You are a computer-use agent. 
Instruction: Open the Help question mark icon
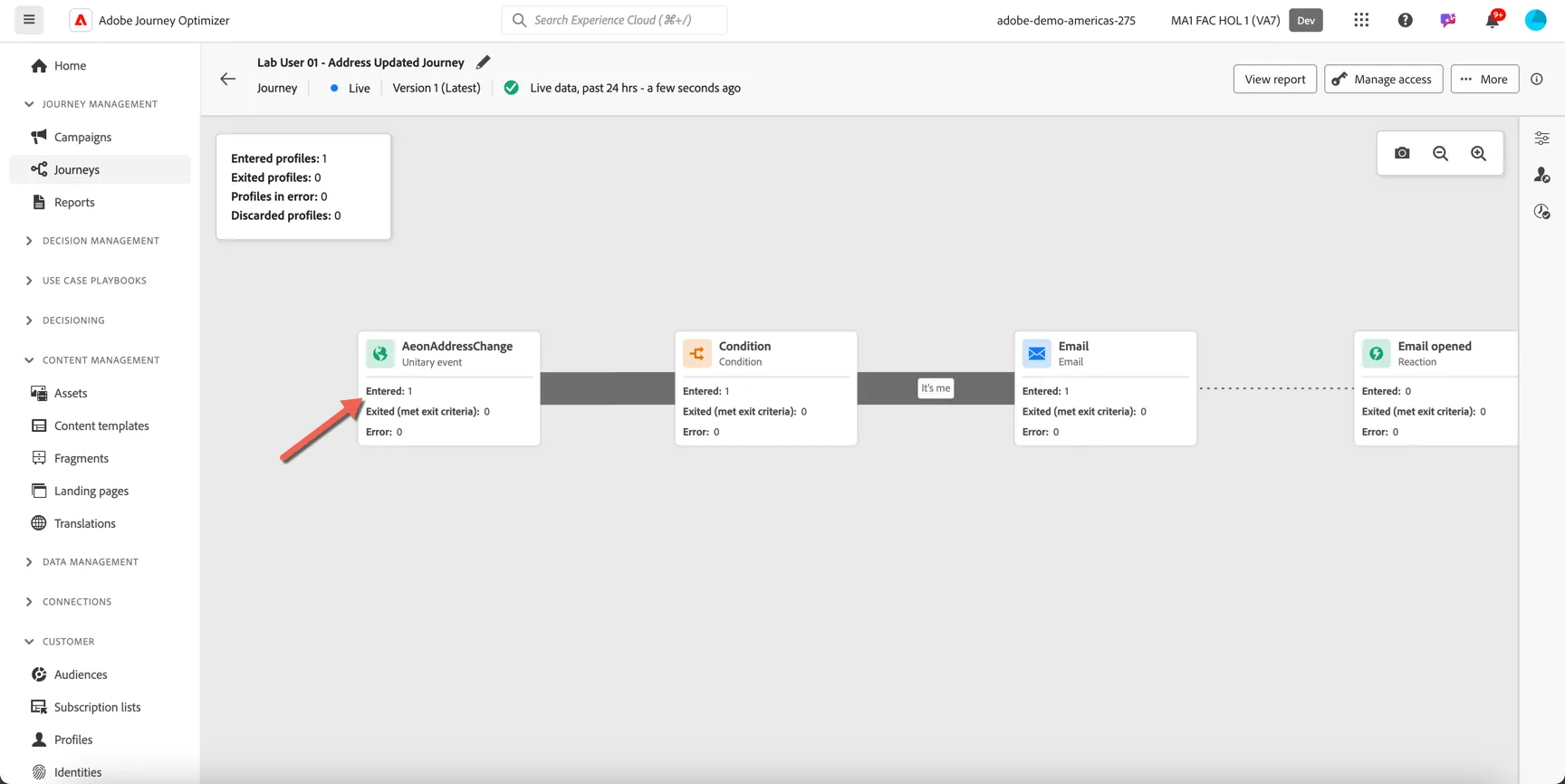(x=1405, y=20)
